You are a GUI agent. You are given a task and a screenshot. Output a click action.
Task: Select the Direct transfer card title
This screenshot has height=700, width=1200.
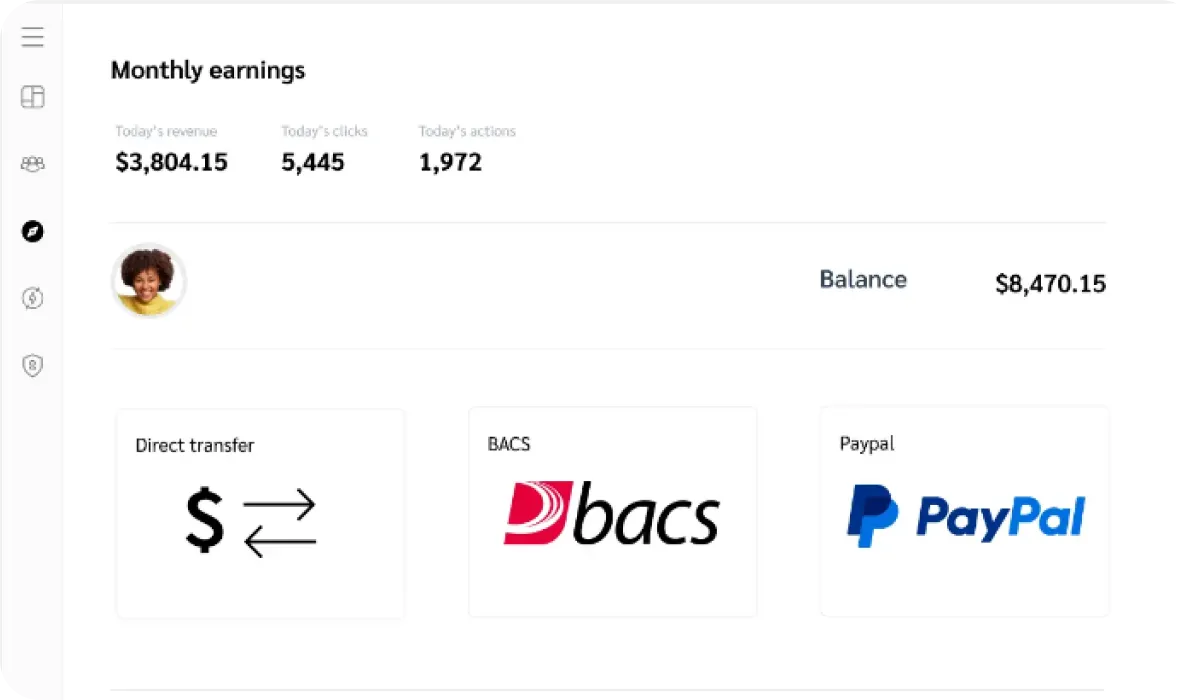195,446
